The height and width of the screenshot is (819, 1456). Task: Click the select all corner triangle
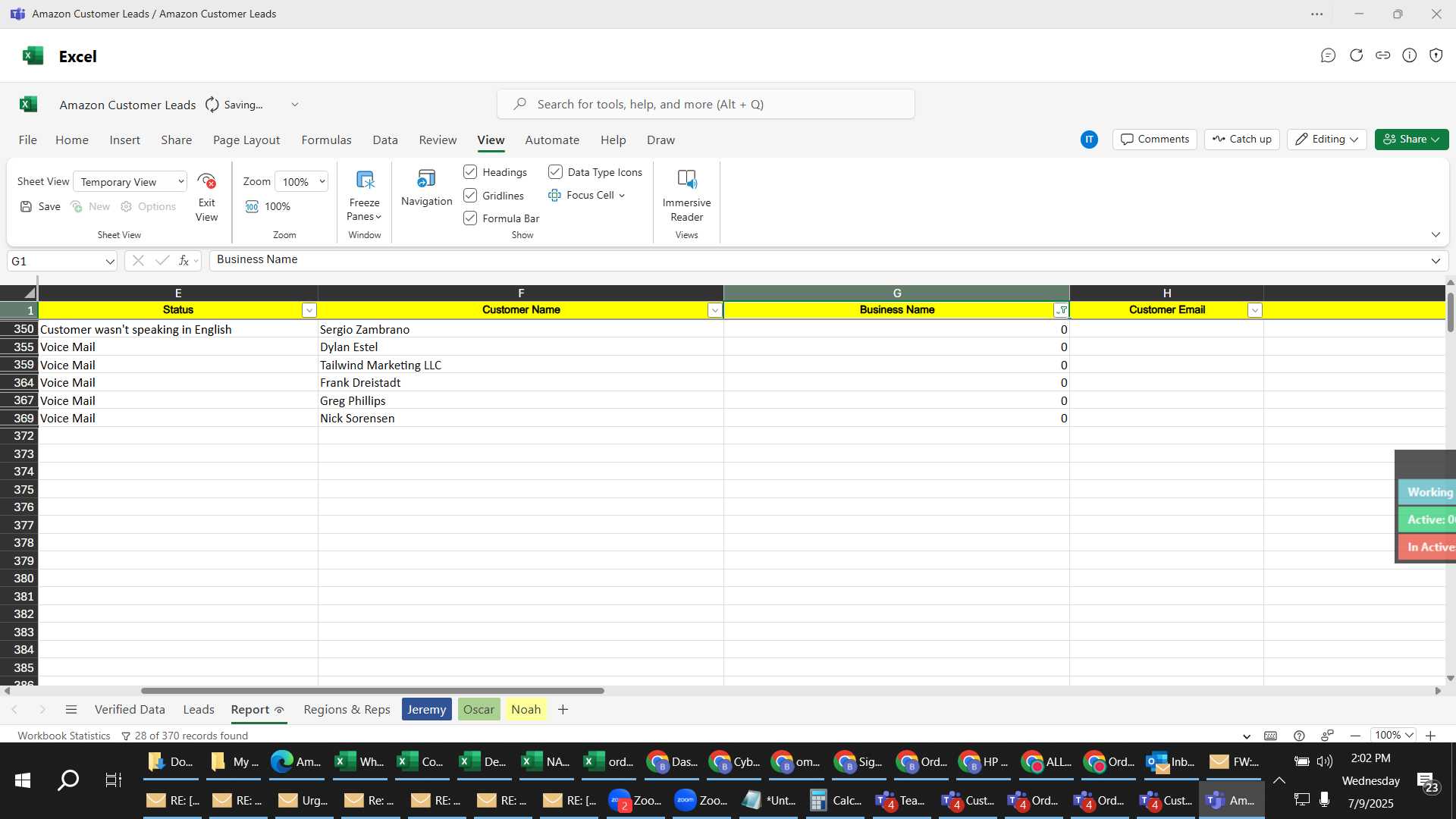coord(29,293)
